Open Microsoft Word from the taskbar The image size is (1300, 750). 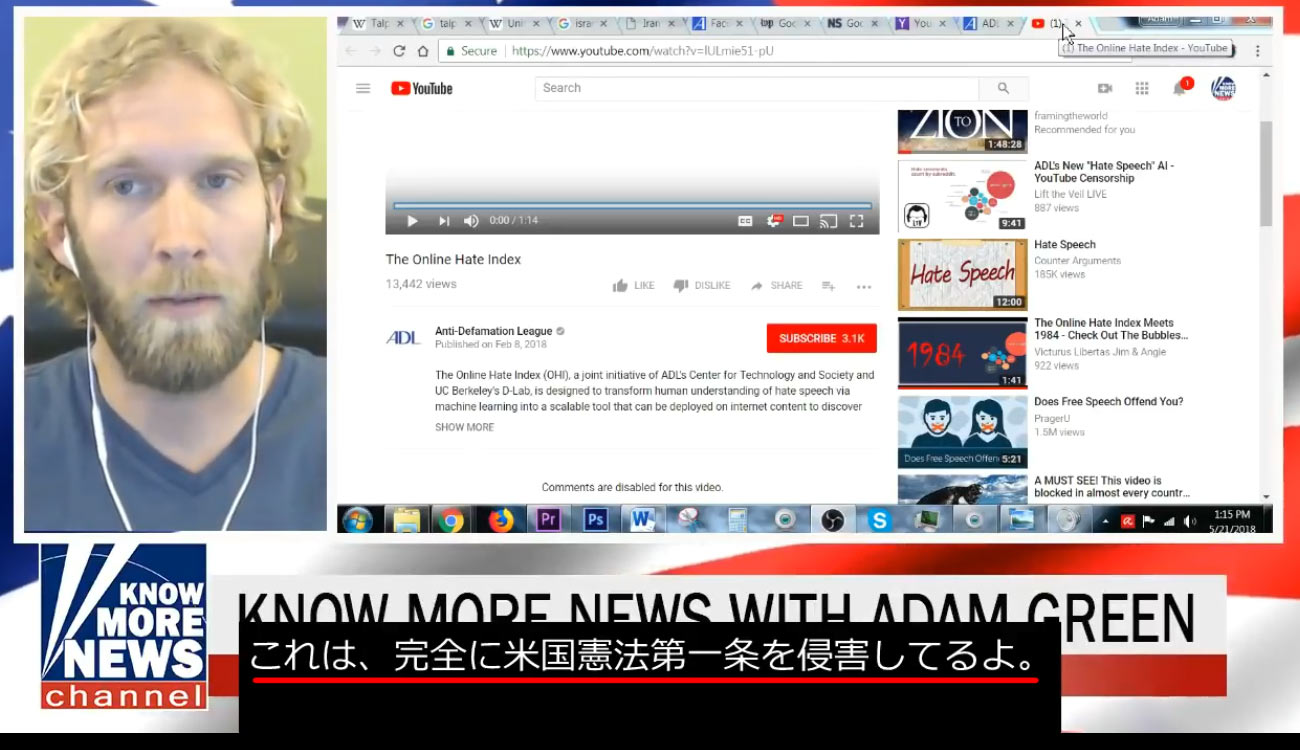pos(643,520)
